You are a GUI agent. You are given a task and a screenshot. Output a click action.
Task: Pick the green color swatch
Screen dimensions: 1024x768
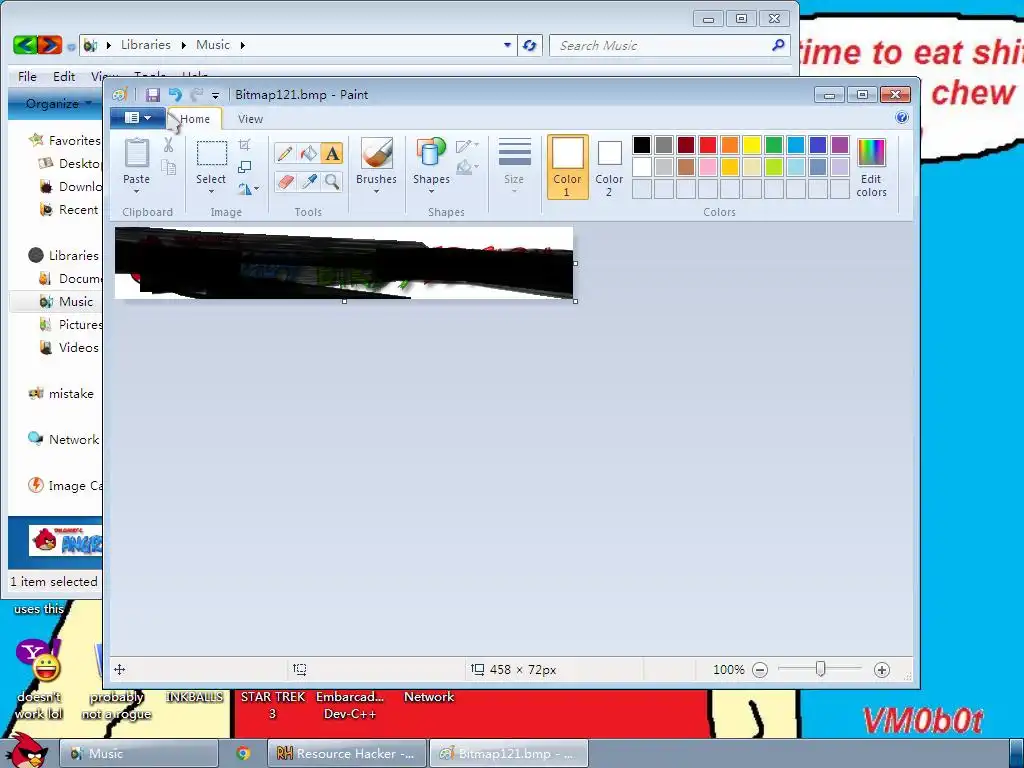pos(774,145)
